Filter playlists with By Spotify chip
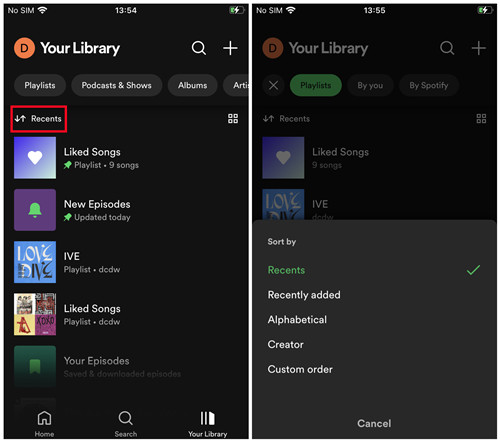The width and height of the screenshot is (500, 442). pos(429,85)
